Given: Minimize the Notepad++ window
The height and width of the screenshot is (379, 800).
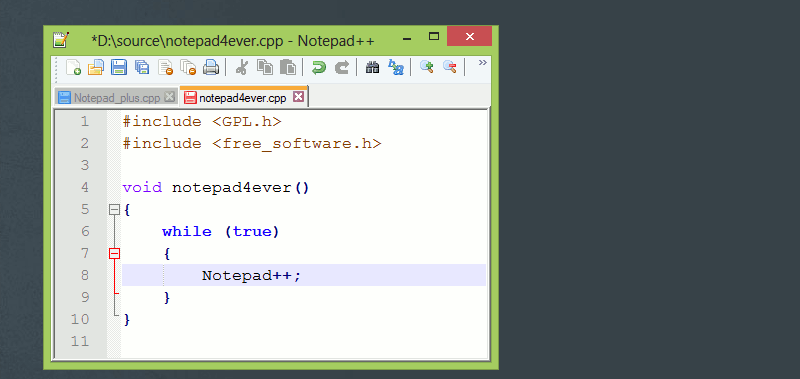Looking at the screenshot, I should 407,38.
